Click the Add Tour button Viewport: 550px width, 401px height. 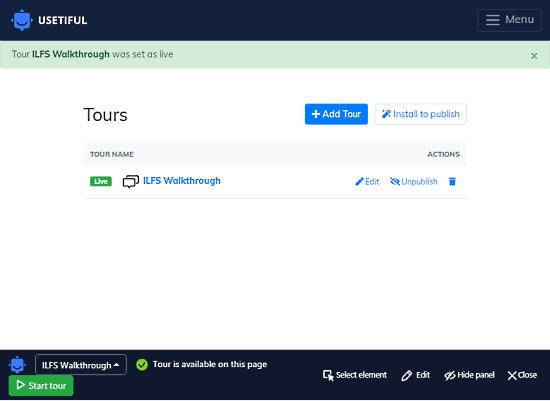(x=336, y=114)
